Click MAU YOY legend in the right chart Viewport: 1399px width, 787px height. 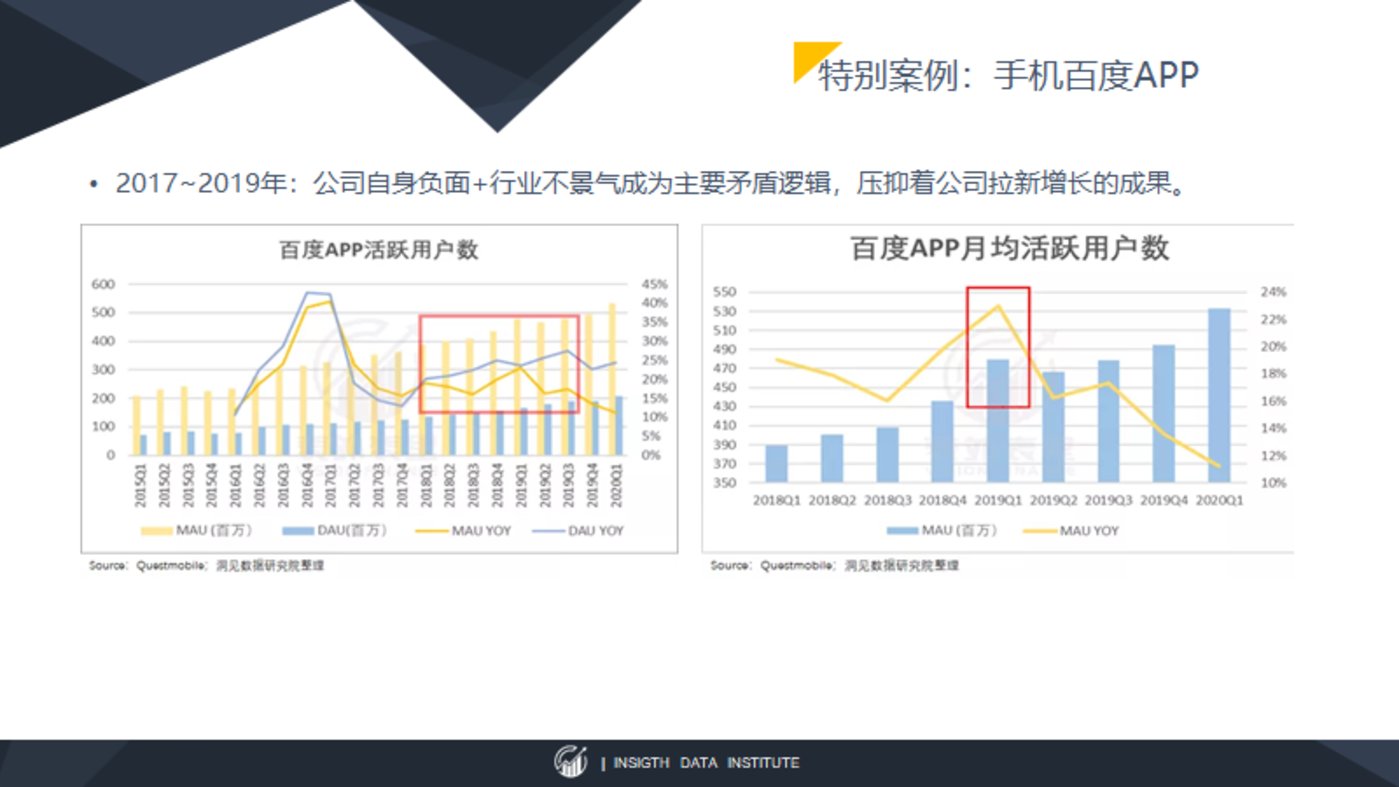[1073, 530]
